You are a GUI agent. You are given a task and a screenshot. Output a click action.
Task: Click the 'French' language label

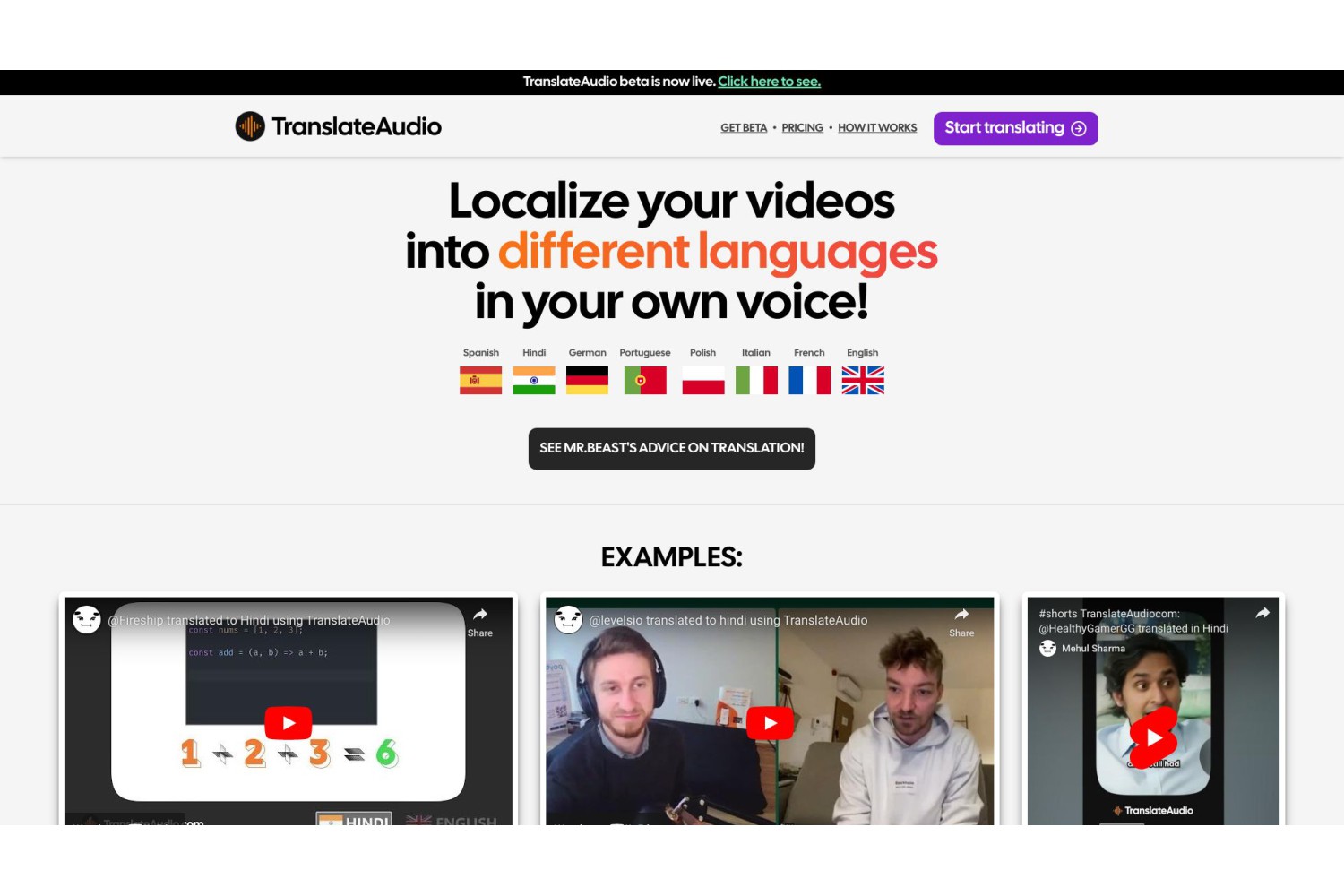click(x=809, y=353)
